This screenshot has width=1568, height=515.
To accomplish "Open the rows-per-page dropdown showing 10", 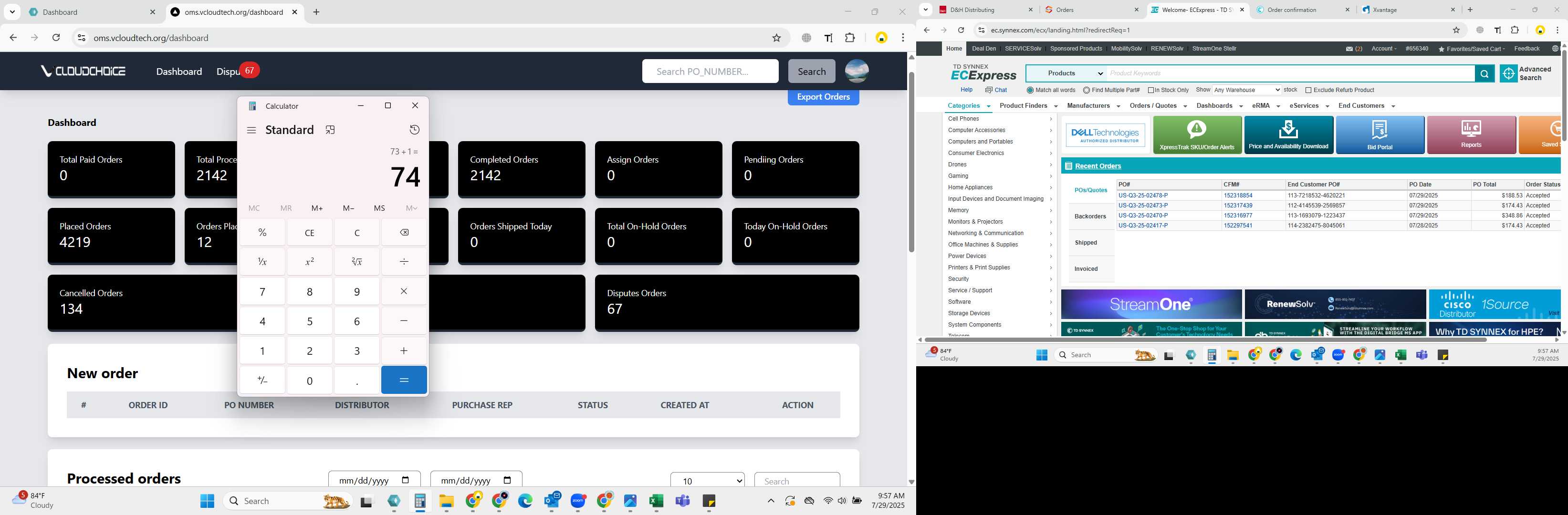I will tap(707, 480).
